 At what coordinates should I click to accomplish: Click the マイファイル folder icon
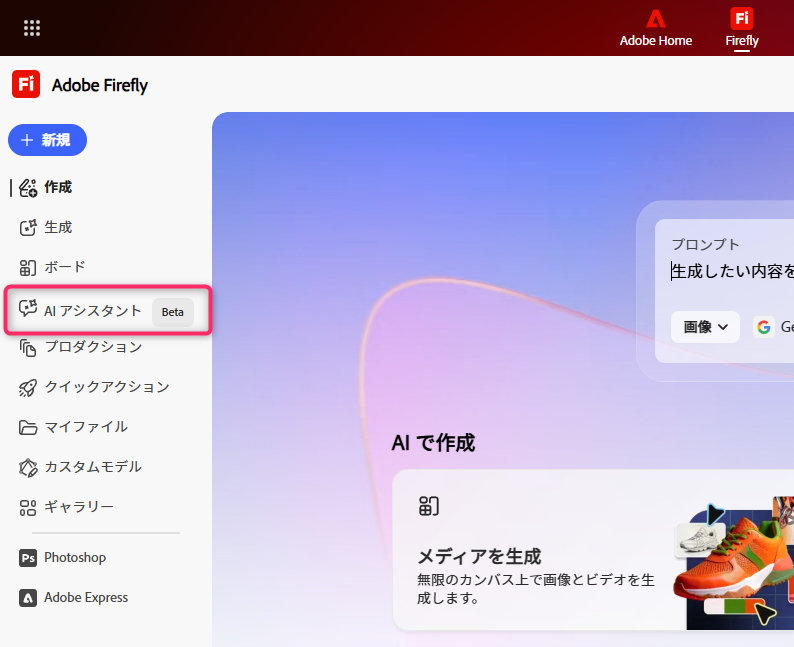click(x=28, y=427)
